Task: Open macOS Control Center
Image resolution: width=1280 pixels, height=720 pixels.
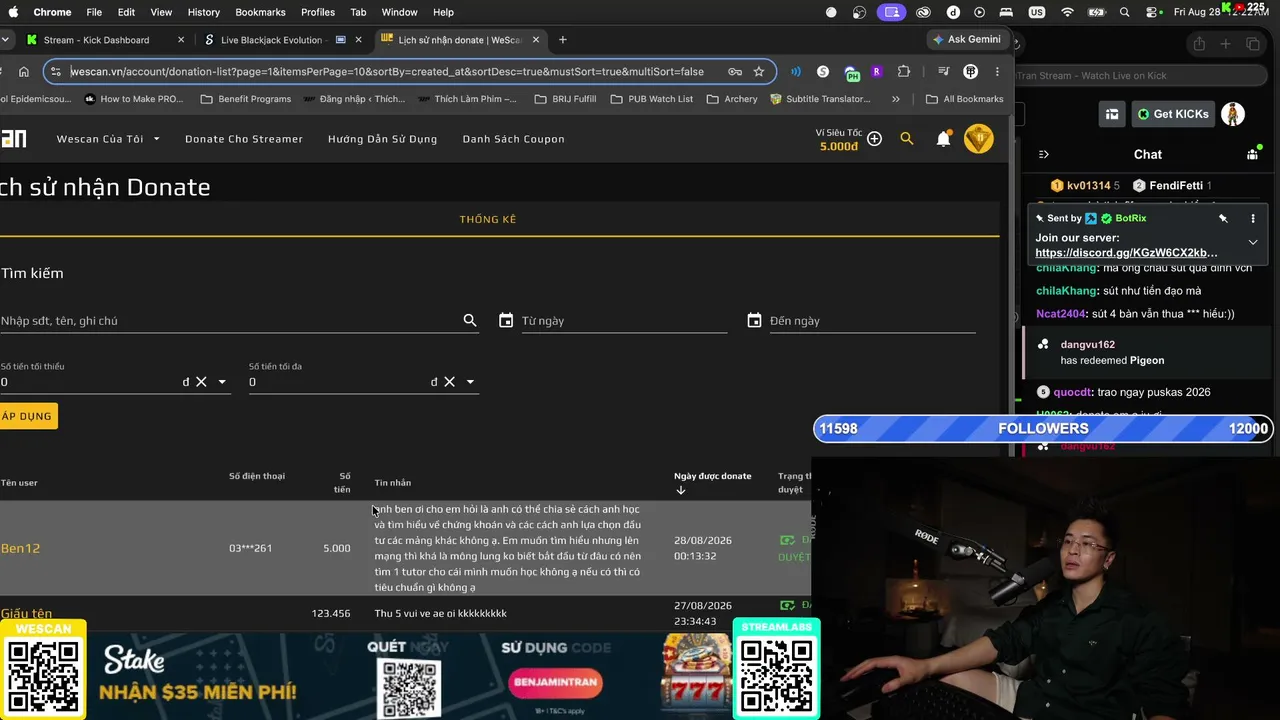Action: click(x=1154, y=12)
